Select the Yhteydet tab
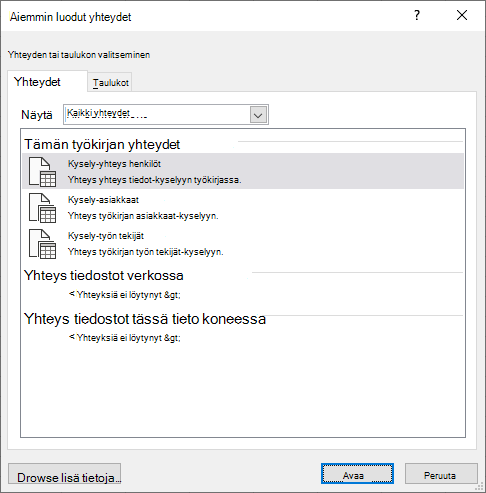This screenshot has height=493, width=486. [37, 82]
